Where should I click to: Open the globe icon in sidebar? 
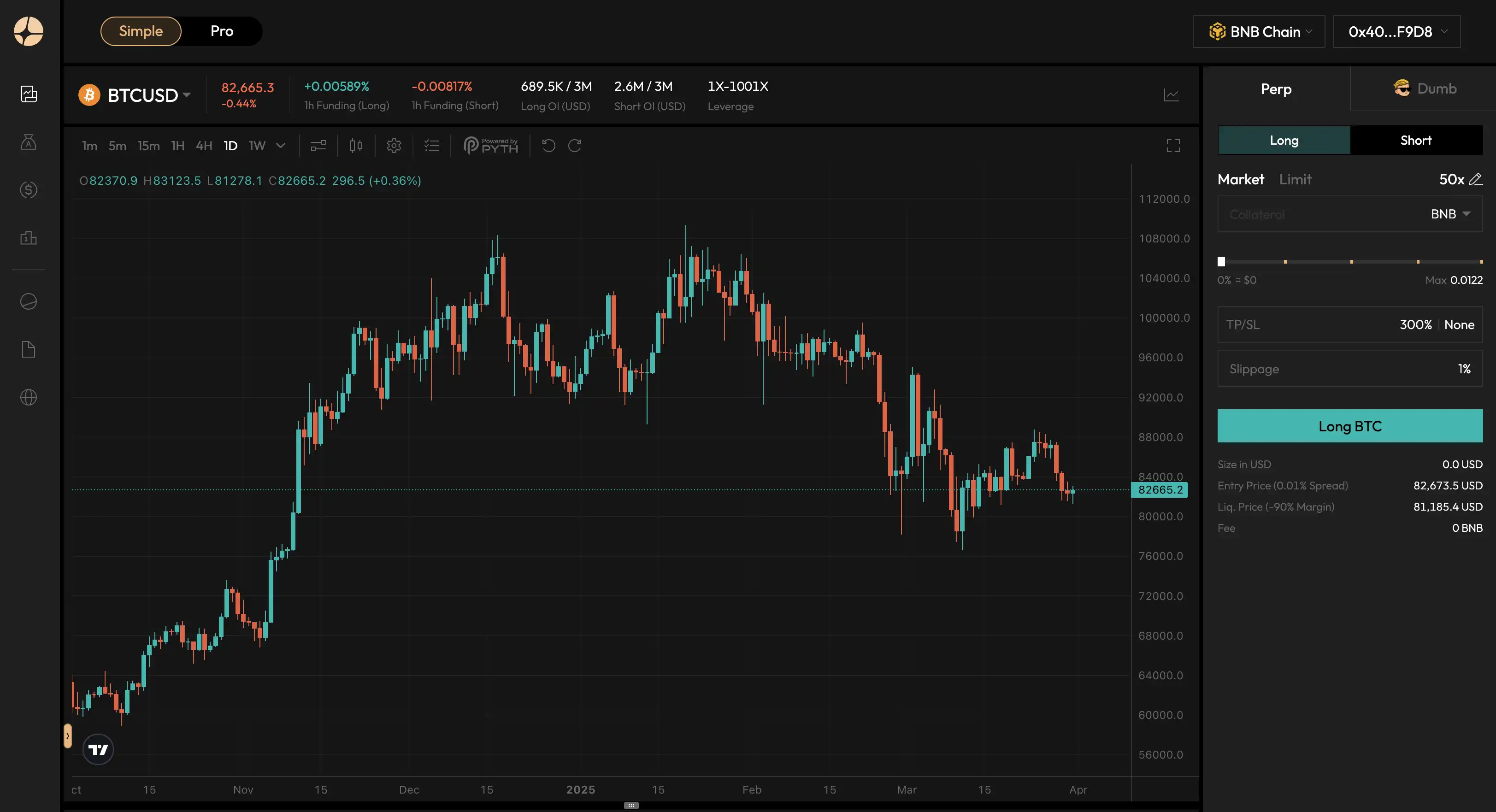[29, 397]
